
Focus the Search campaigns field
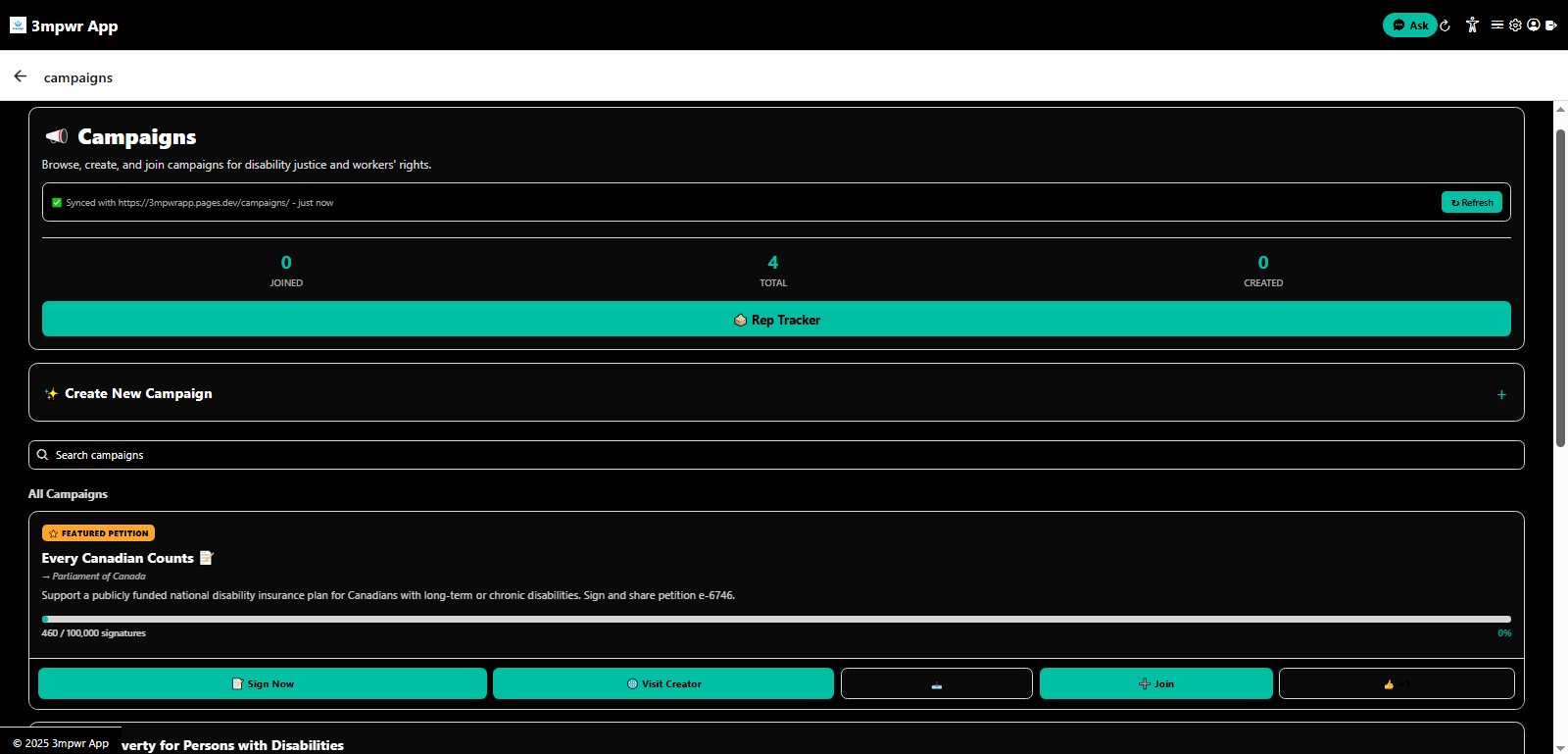point(776,455)
